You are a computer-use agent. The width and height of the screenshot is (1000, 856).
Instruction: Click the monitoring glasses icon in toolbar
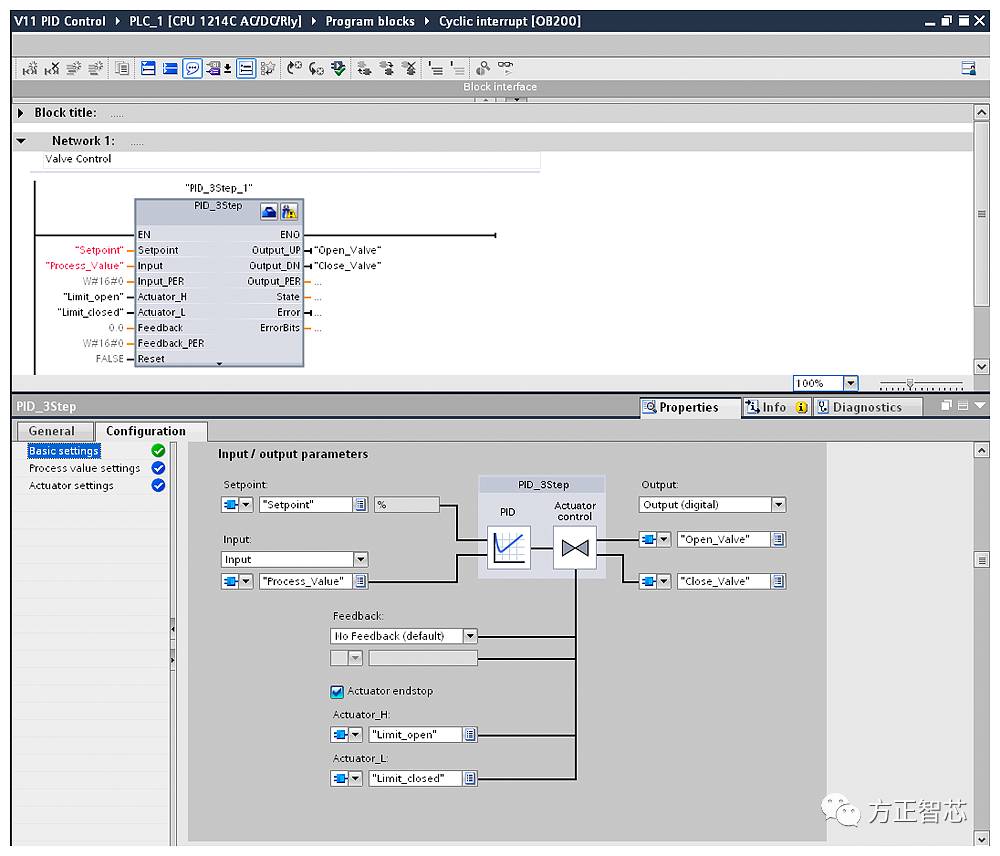(506, 68)
